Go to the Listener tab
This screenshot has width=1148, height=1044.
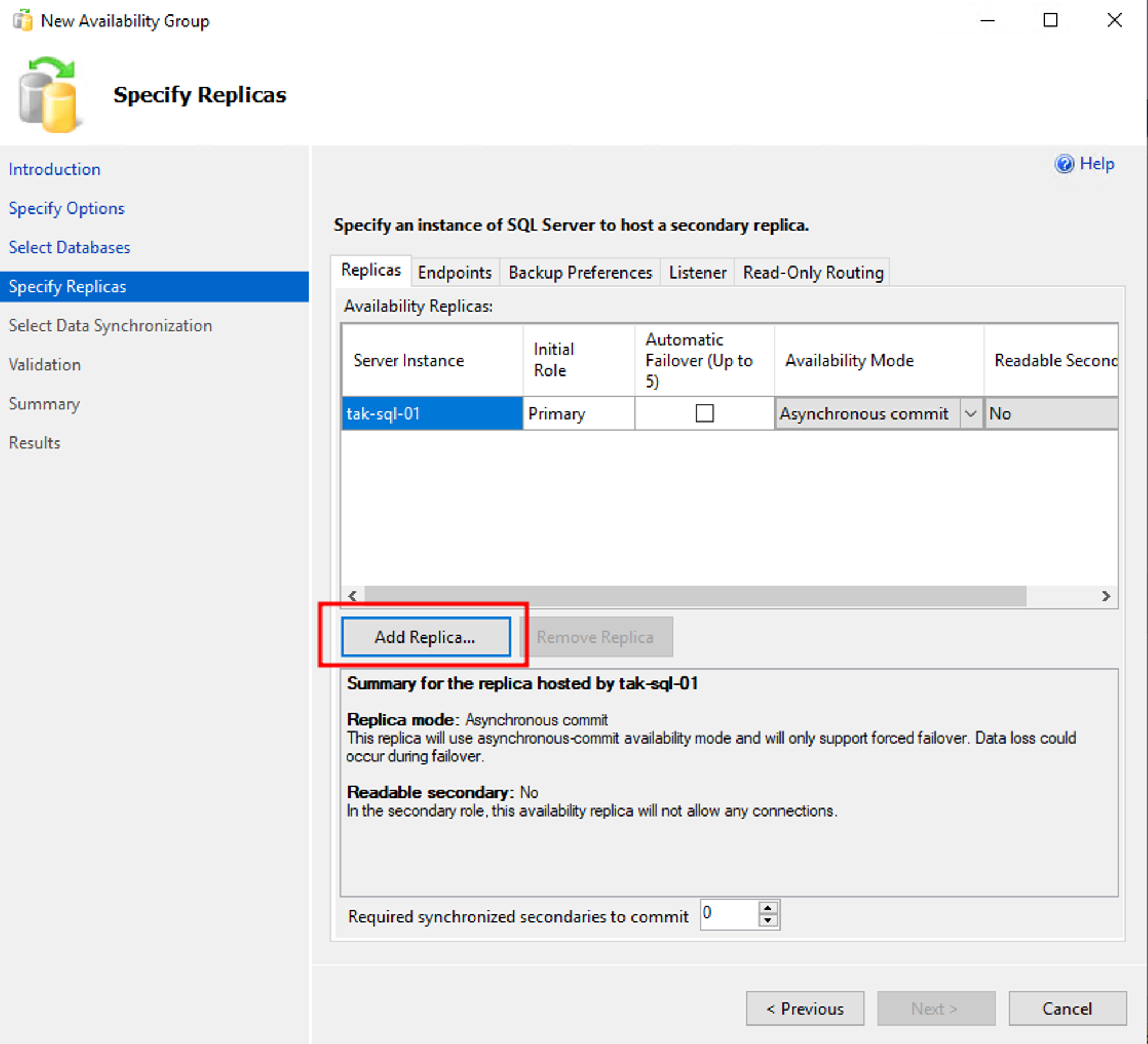(697, 272)
